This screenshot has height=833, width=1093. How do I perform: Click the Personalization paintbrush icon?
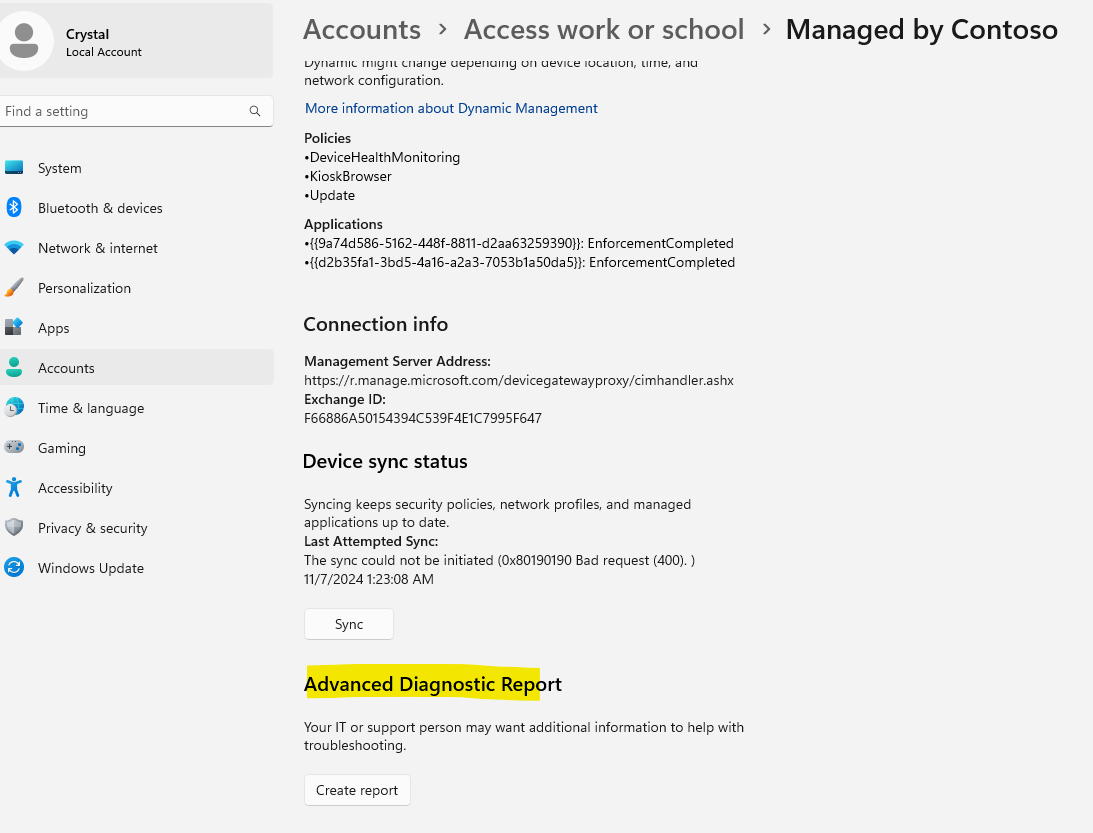click(14, 288)
